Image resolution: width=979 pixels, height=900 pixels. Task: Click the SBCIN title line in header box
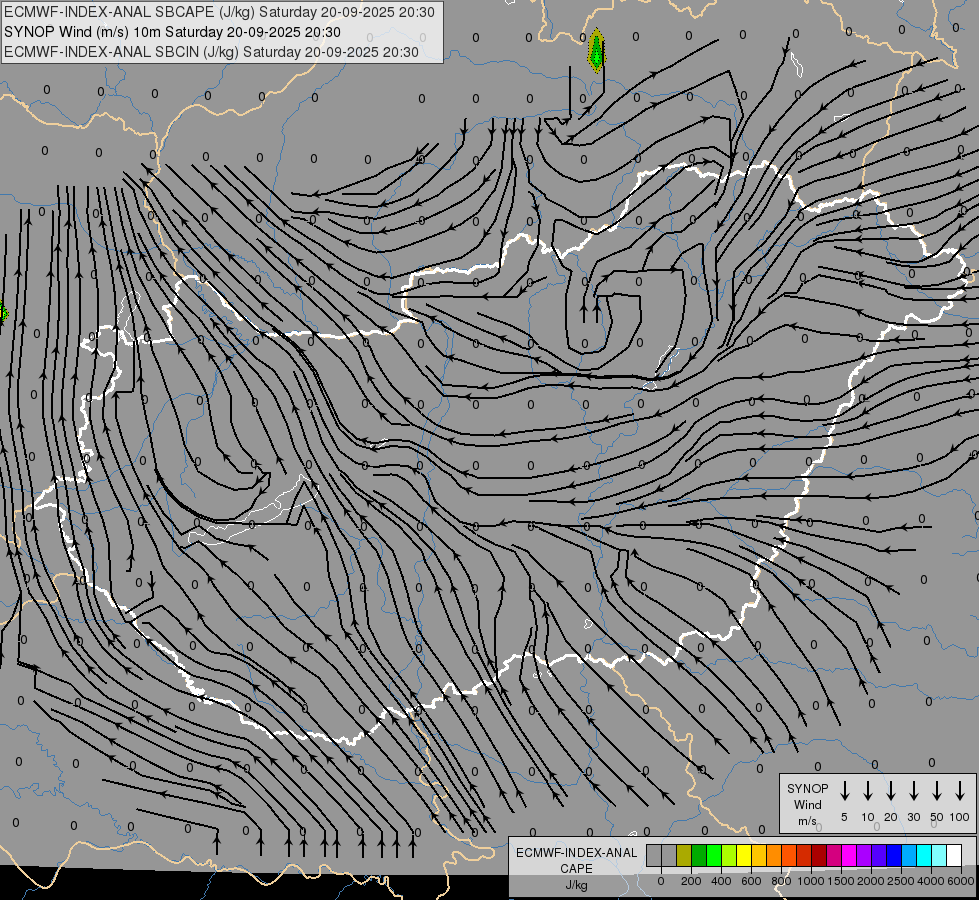click(211, 51)
